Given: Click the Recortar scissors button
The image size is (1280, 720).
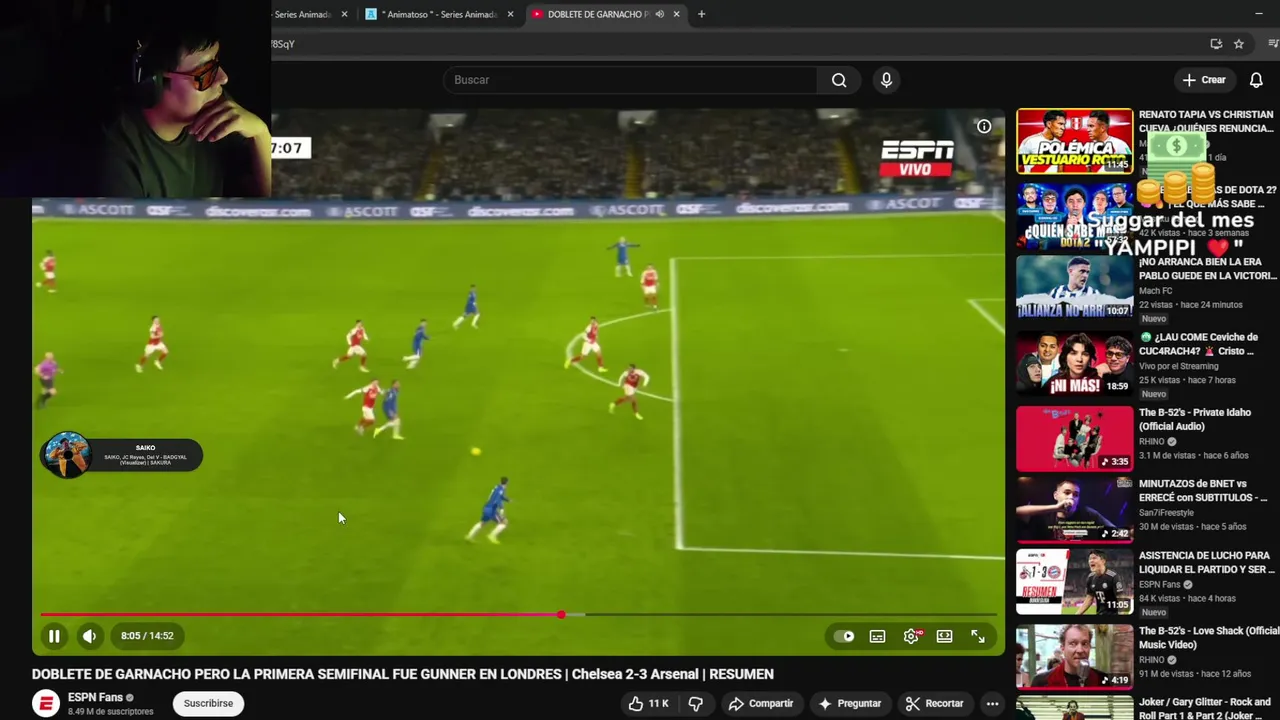Looking at the screenshot, I should pos(934,704).
